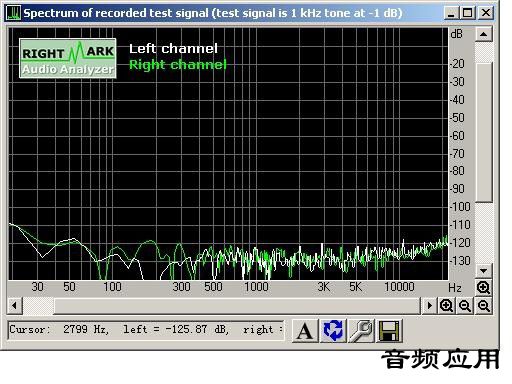Zoom in horizontally with the plus magnifier
The image size is (512, 384).
tap(446, 305)
